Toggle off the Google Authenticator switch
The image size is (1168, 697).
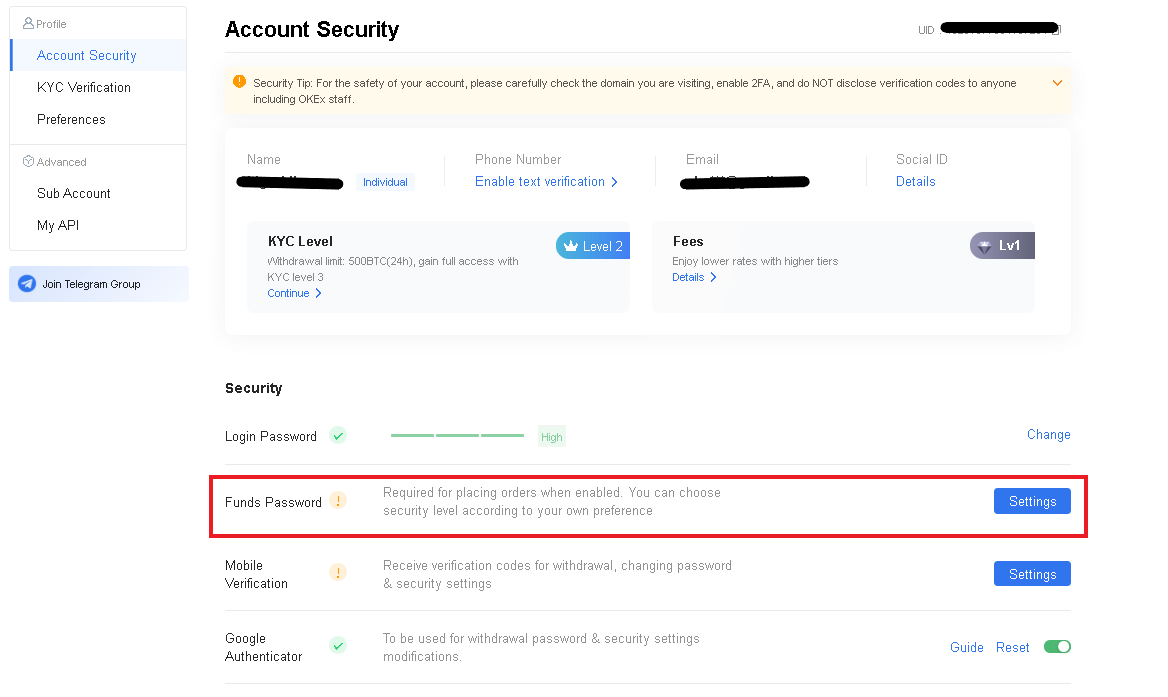pyautogui.click(x=1057, y=646)
